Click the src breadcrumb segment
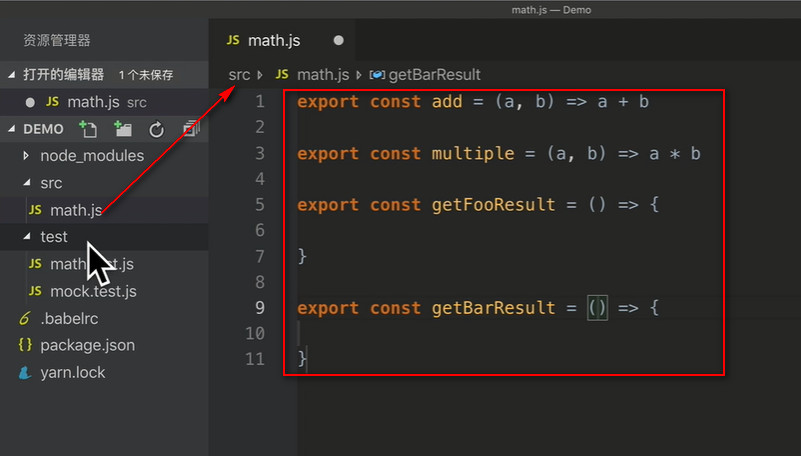Image resolution: width=801 pixels, height=456 pixels. (x=239, y=75)
